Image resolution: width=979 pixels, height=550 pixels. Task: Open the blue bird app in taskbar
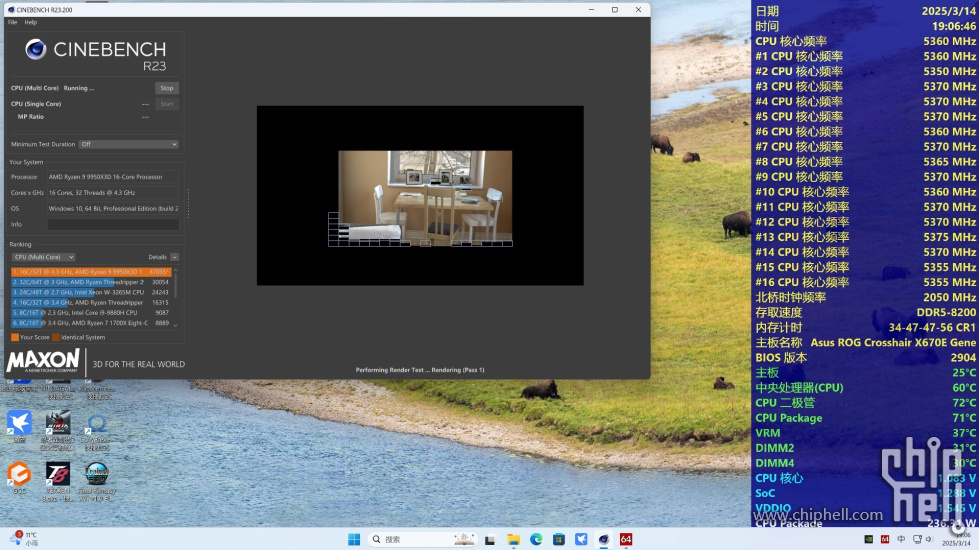pyautogui.click(x=581, y=539)
